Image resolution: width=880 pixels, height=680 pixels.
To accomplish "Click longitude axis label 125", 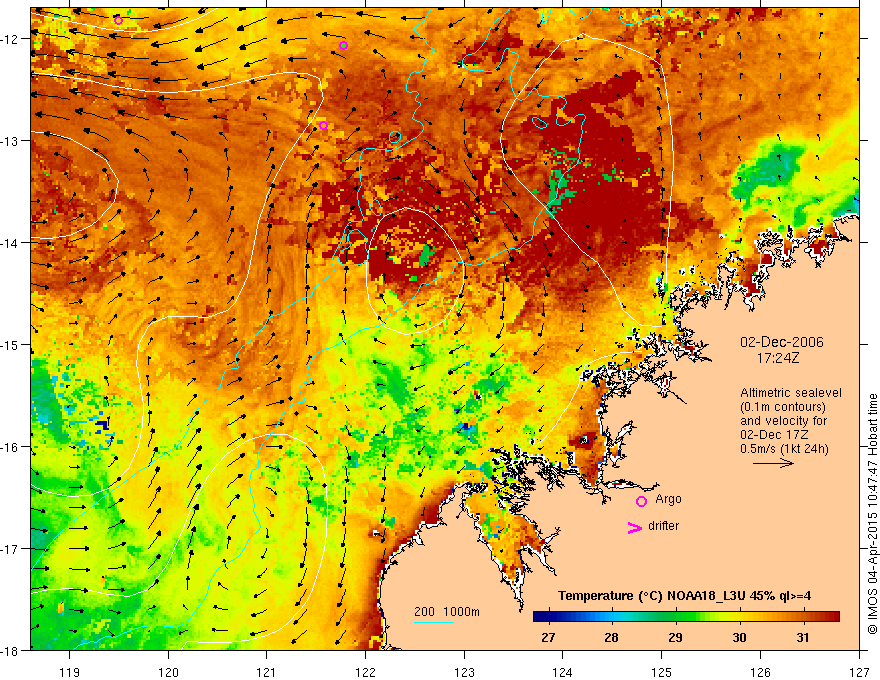I will coord(662,672).
